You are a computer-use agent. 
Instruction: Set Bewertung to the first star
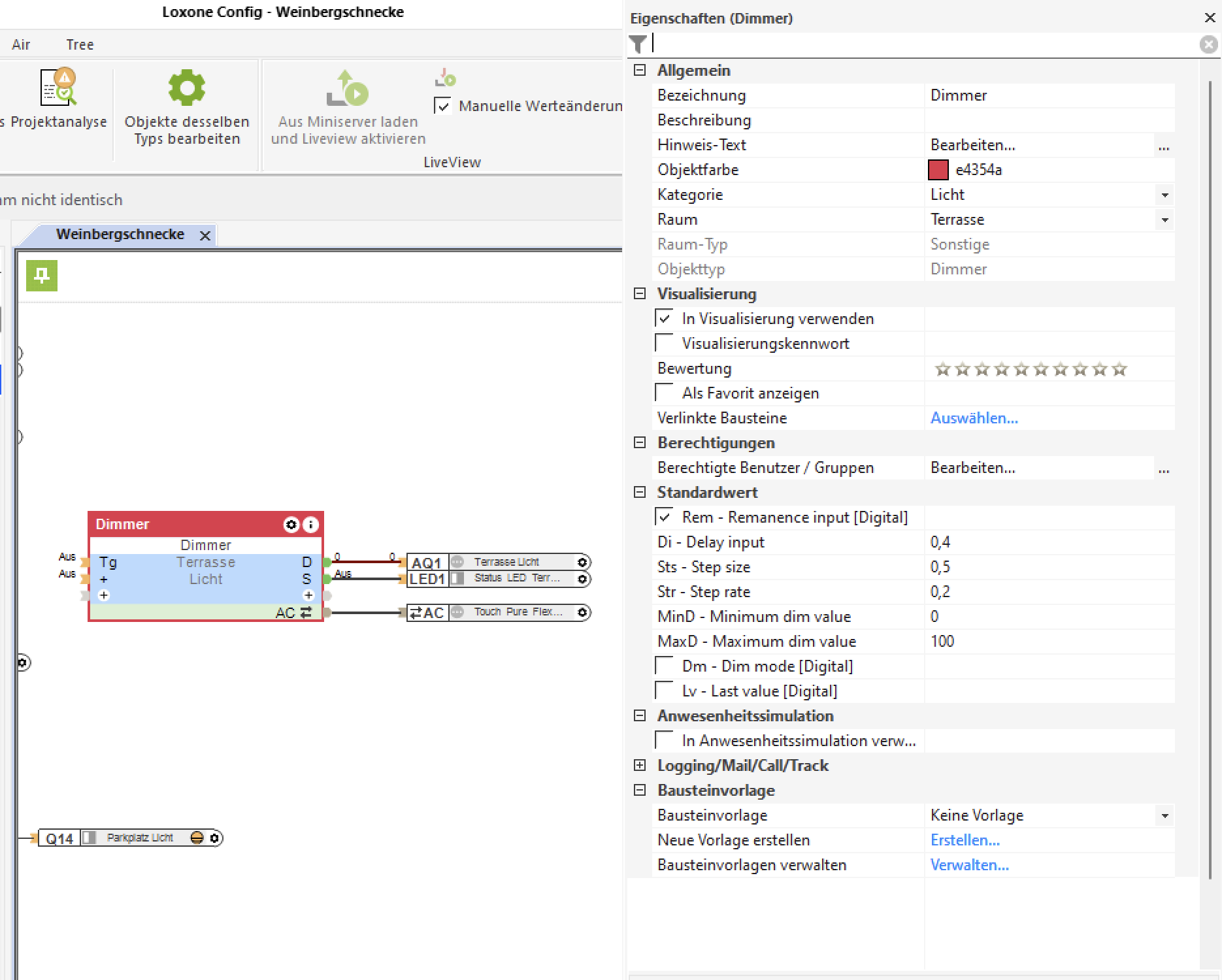pos(942,370)
